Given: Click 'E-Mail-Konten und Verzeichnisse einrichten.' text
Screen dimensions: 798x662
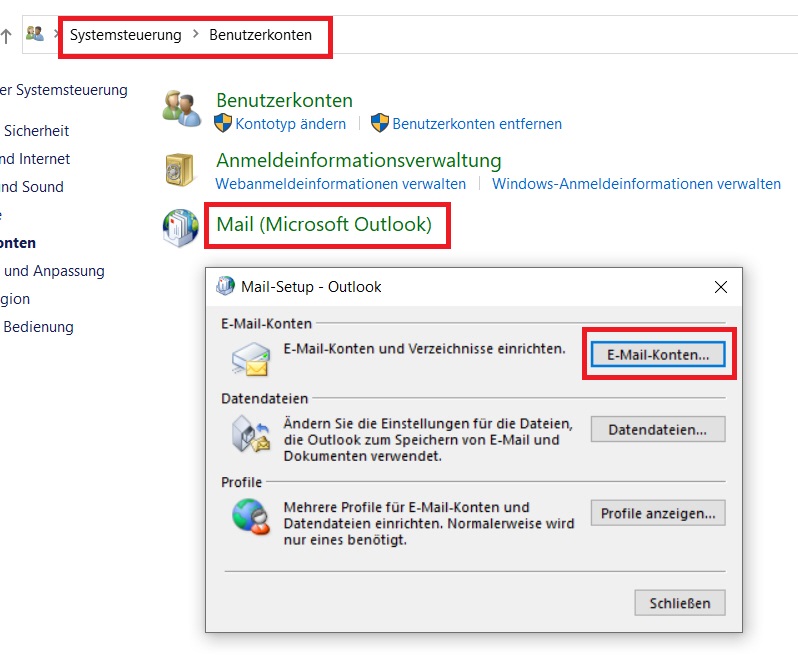Looking at the screenshot, I should tap(424, 349).
